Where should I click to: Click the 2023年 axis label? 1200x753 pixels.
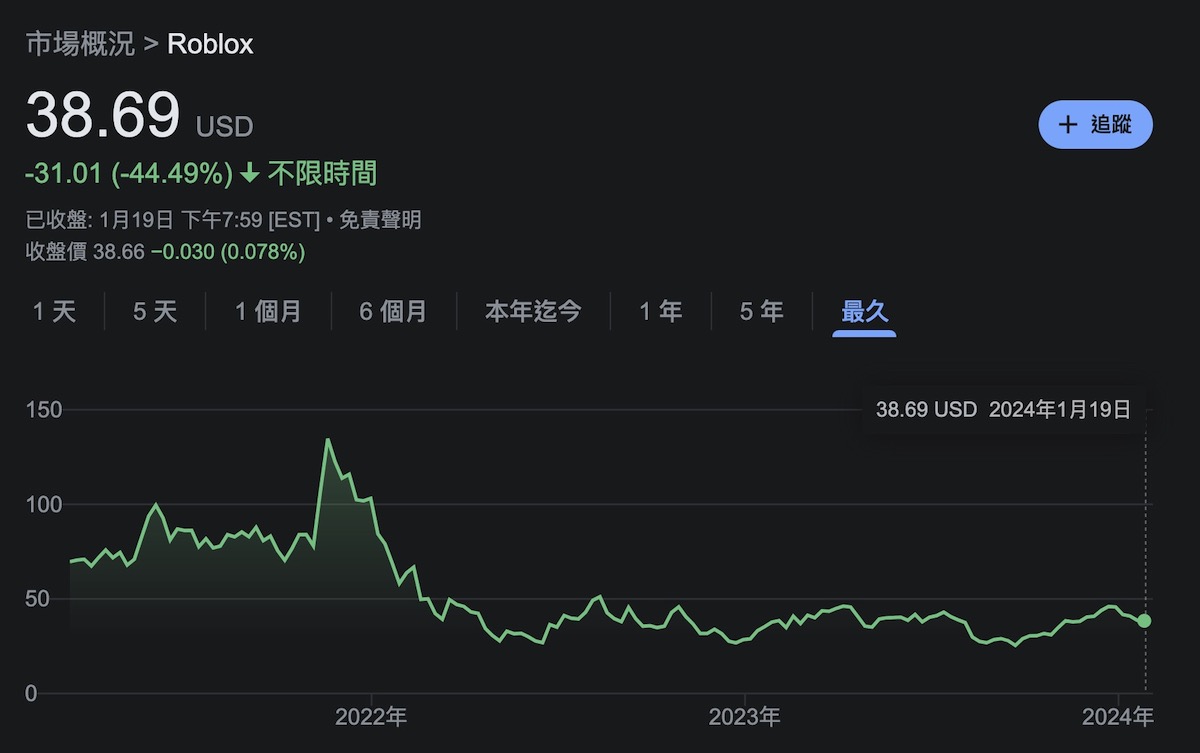click(744, 717)
